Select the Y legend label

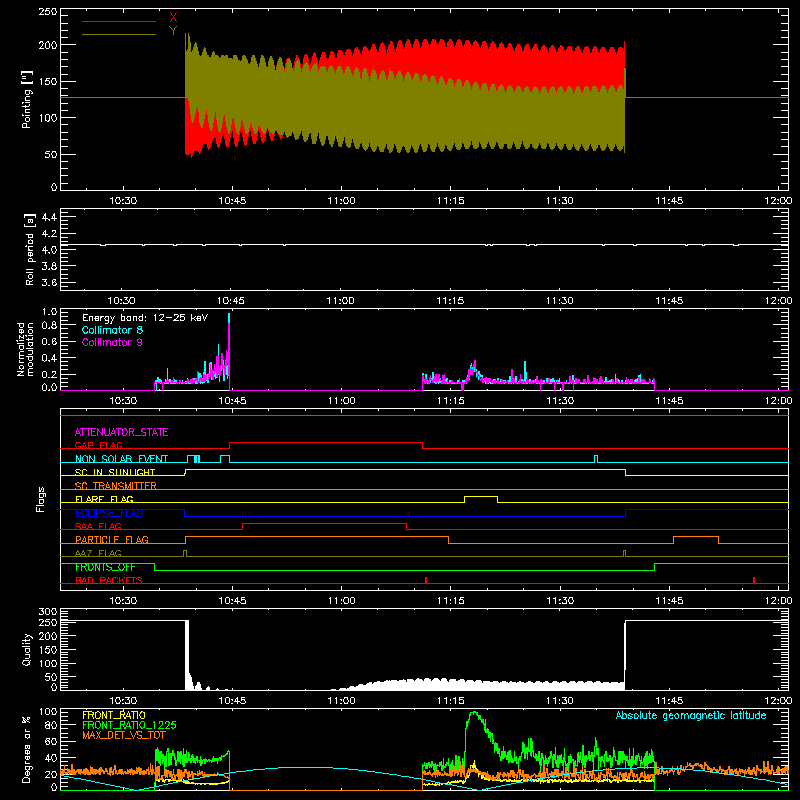click(x=173, y=31)
